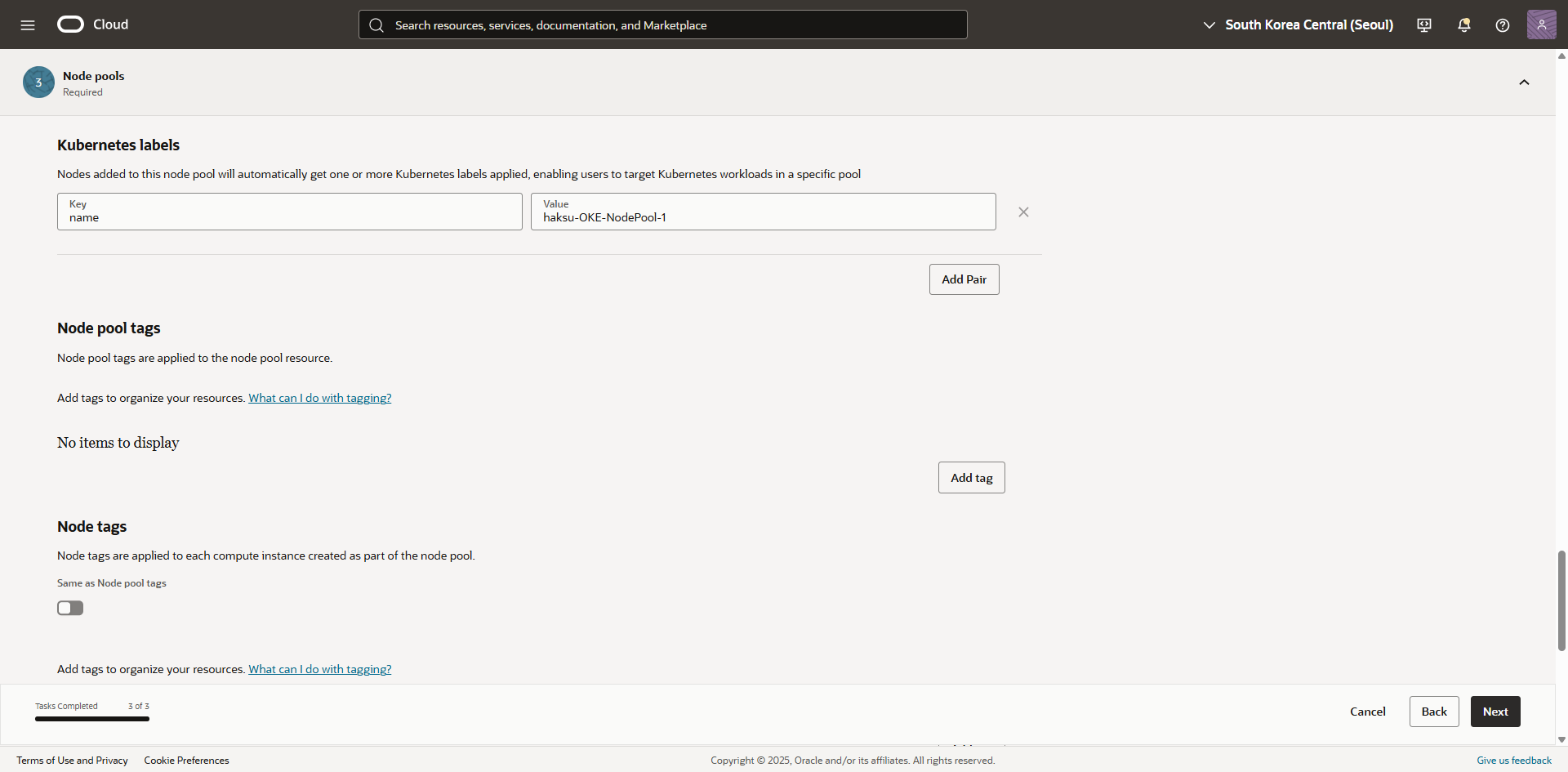The height and width of the screenshot is (772, 1568).
Task: Click the Add Pair button
Action: point(964,279)
